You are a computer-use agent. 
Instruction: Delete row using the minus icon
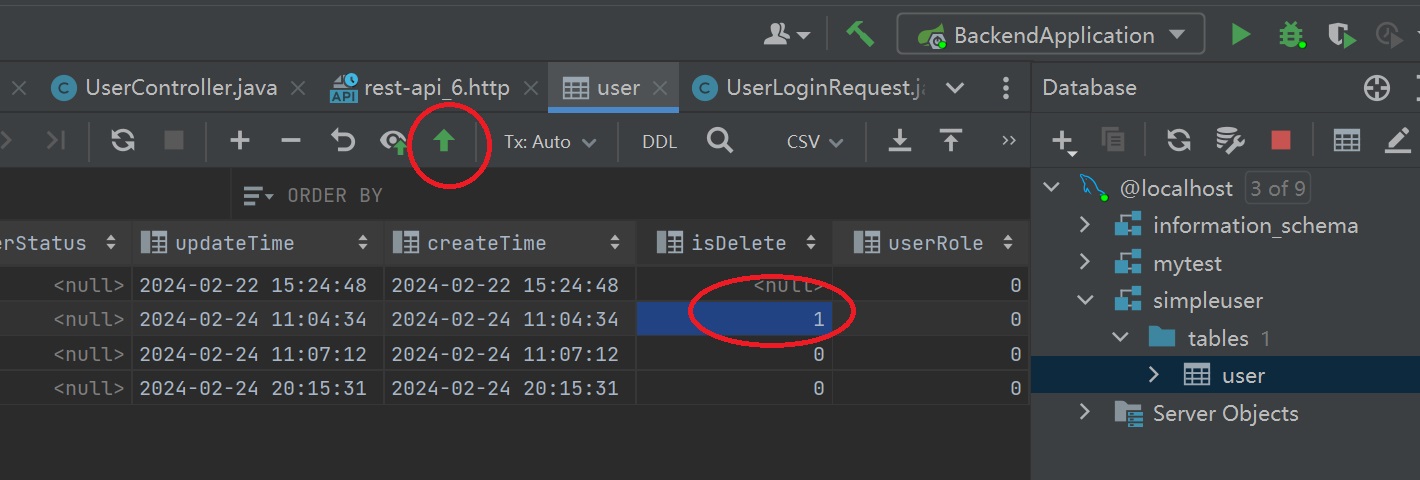[x=291, y=142]
